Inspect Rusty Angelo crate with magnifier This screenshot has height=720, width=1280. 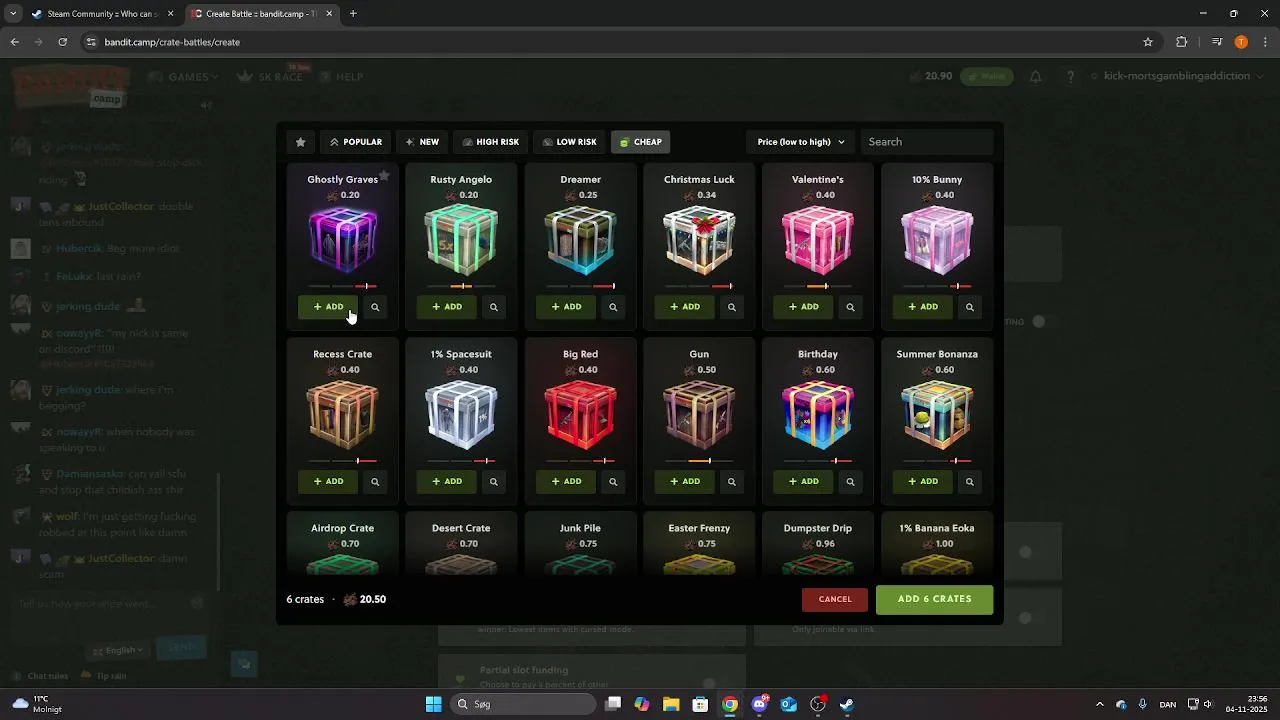494,307
